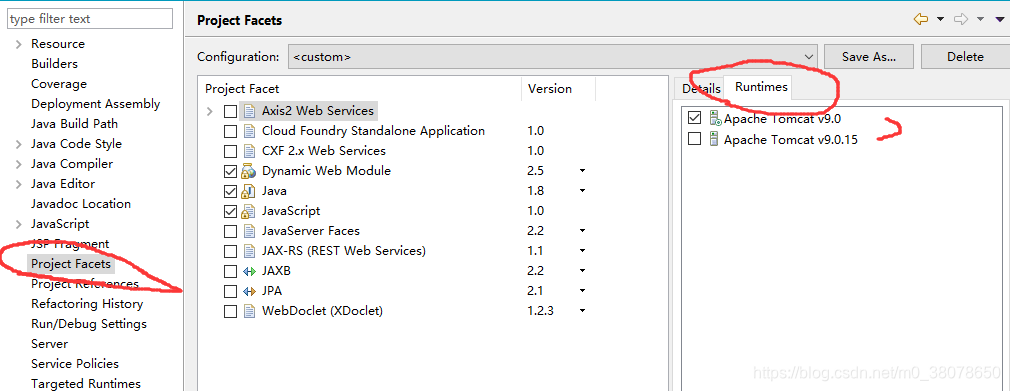Uncheck the Apache Tomcat v9.0 runtime
The height and width of the screenshot is (391, 1010).
[x=694, y=118]
